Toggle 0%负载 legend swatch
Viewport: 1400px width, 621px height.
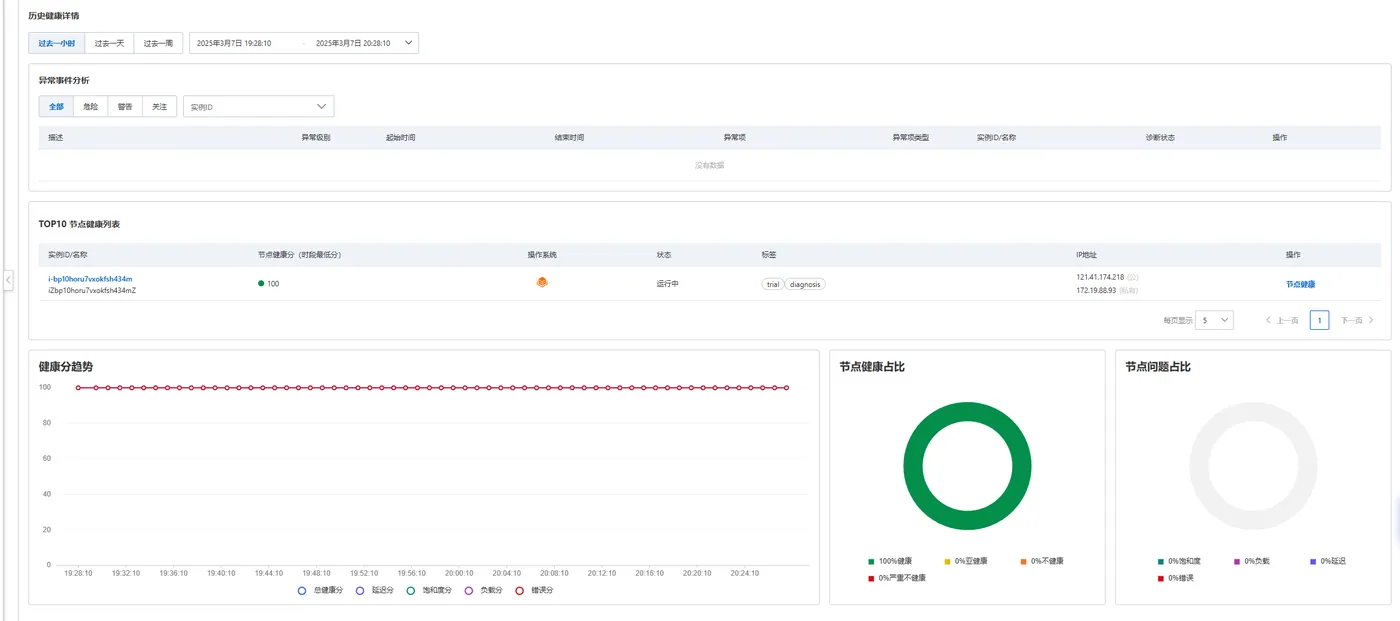[1236, 561]
